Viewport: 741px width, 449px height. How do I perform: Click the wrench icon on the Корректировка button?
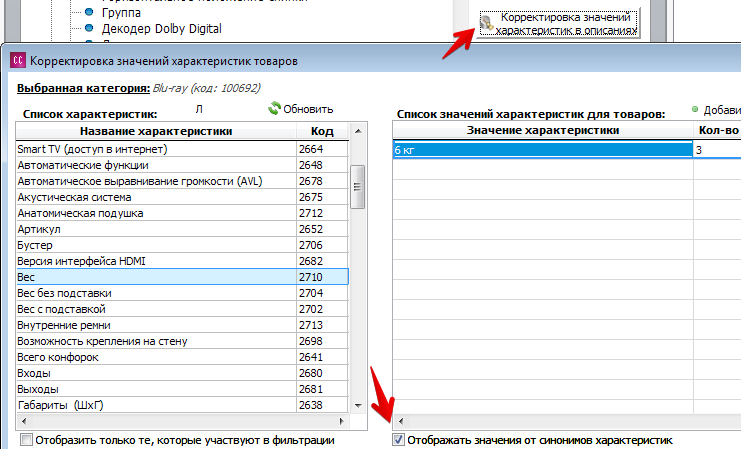point(487,24)
